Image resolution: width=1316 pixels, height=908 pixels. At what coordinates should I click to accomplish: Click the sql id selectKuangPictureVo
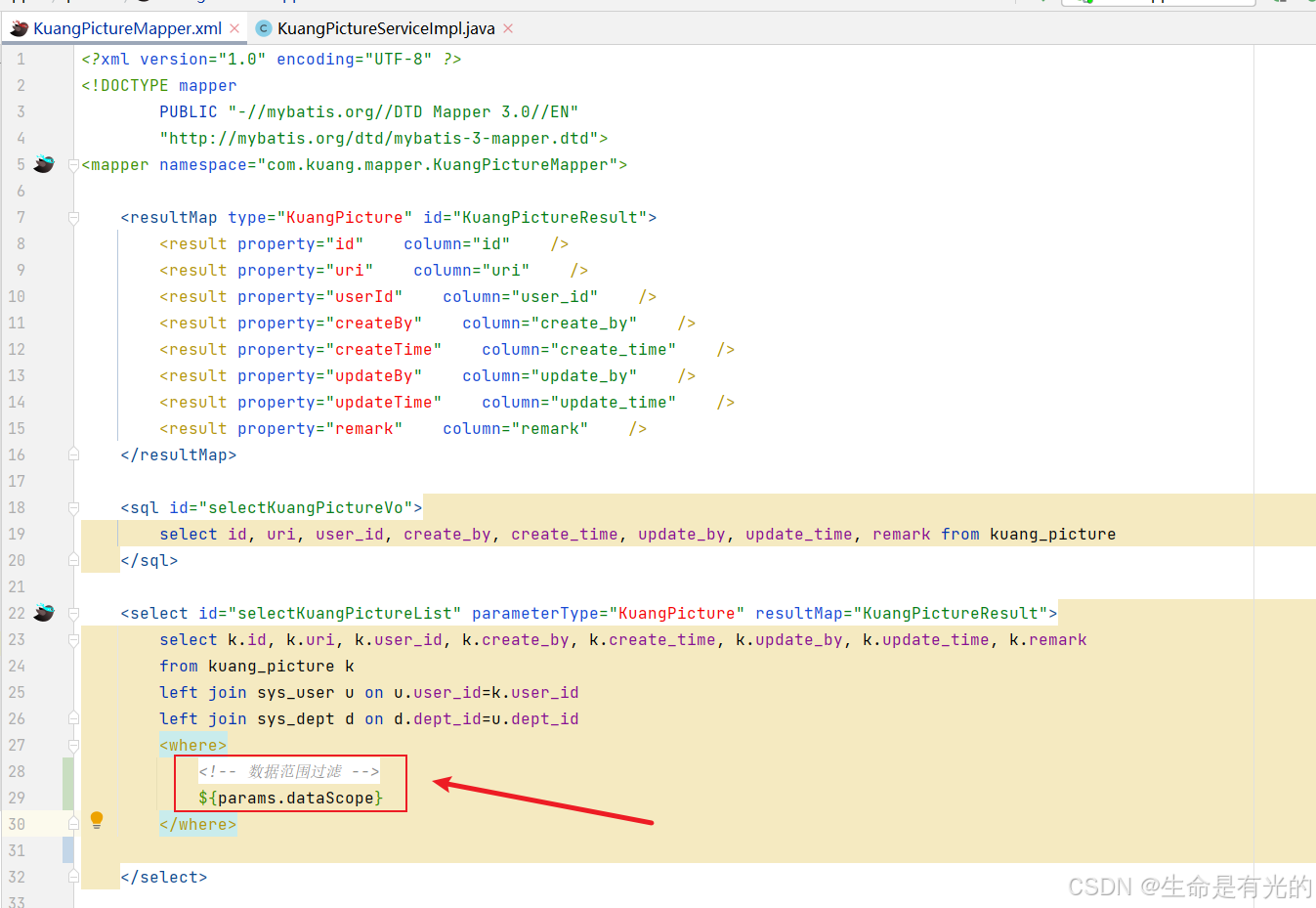[306, 507]
